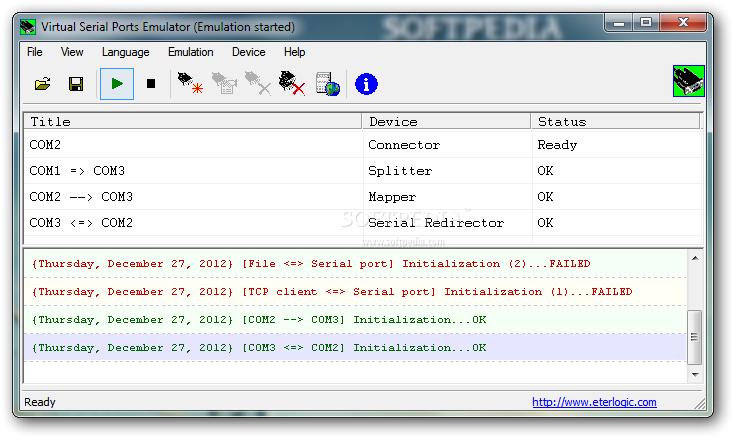The image size is (734, 438).
Task: Select COM3 <=> COM2 Initialization OK log entry
Action: click(355, 348)
